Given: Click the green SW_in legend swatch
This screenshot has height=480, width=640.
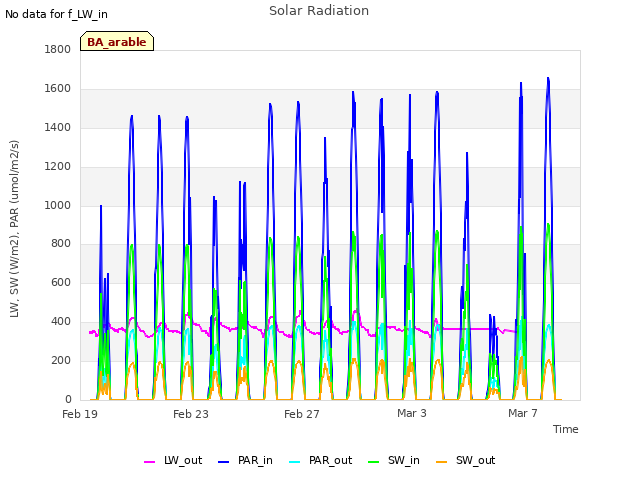Looking at the screenshot, I should pyautogui.click(x=373, y=462).
